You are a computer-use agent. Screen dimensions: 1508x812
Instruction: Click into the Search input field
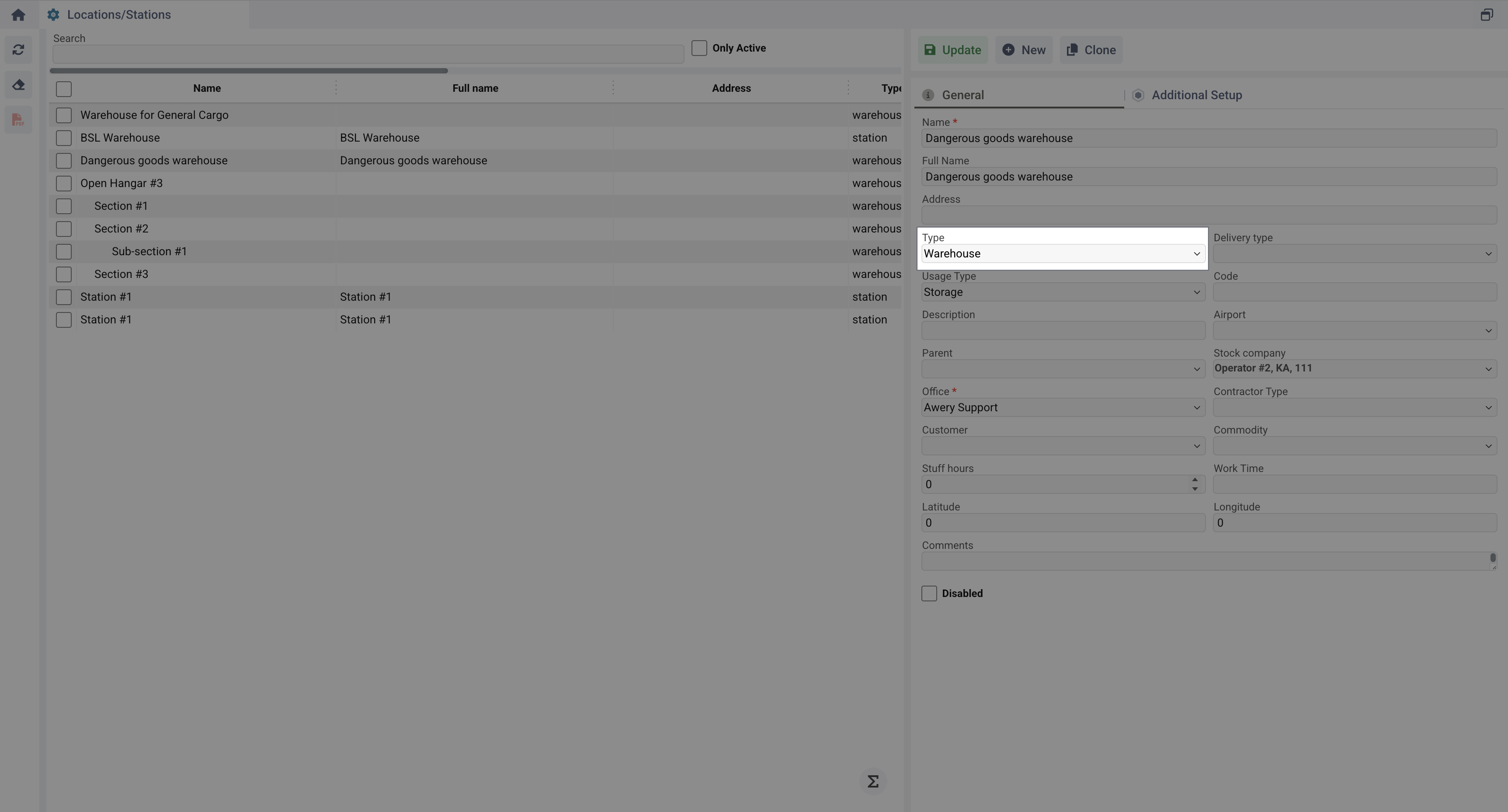[x=368, y=55]
